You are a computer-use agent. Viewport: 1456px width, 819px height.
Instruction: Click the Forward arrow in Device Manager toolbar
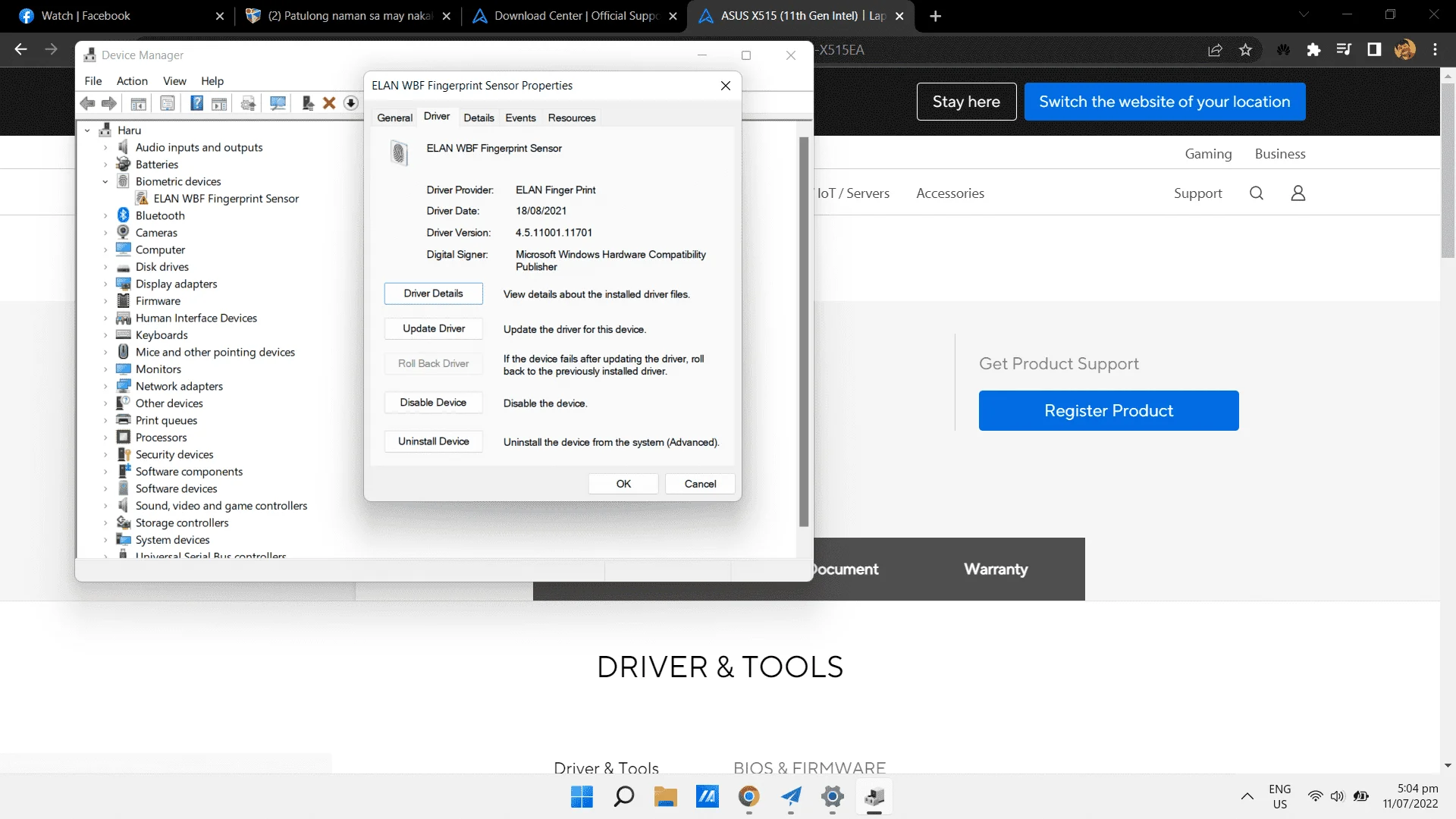109,103
